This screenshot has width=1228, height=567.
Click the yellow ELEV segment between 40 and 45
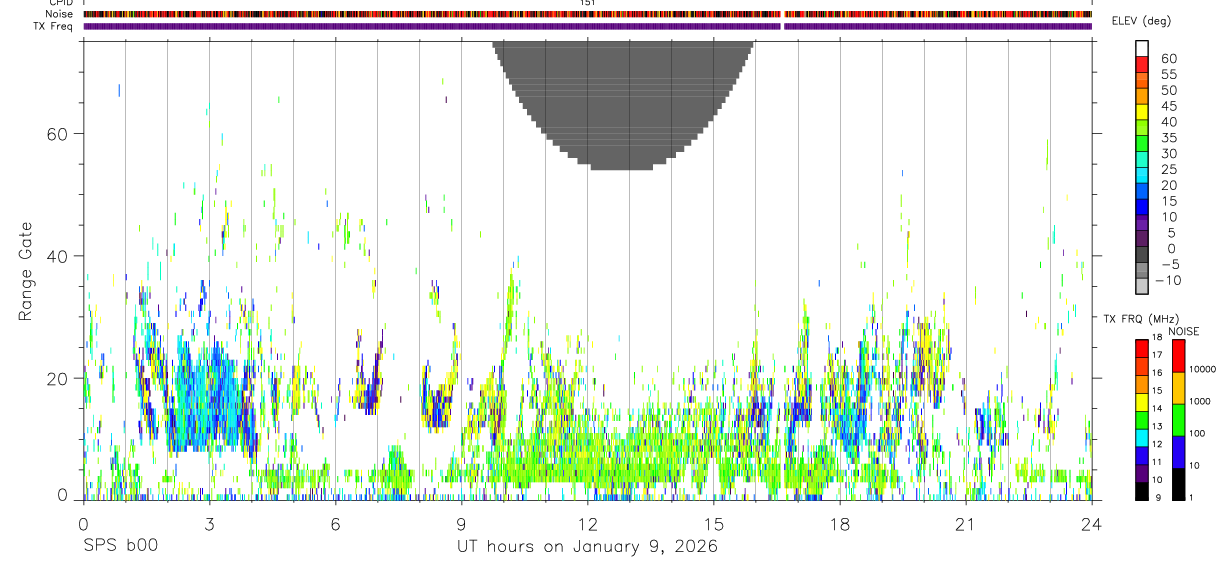point(1142,113)
